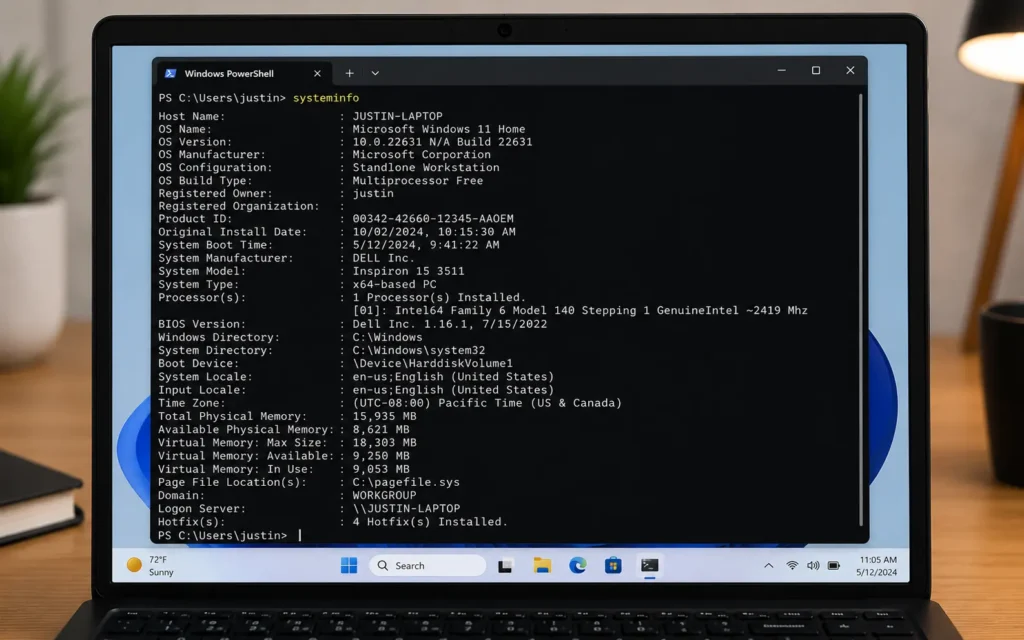Click PowerShell icon on tab
Screen dimensions: 1024x640
pos(170,74)
